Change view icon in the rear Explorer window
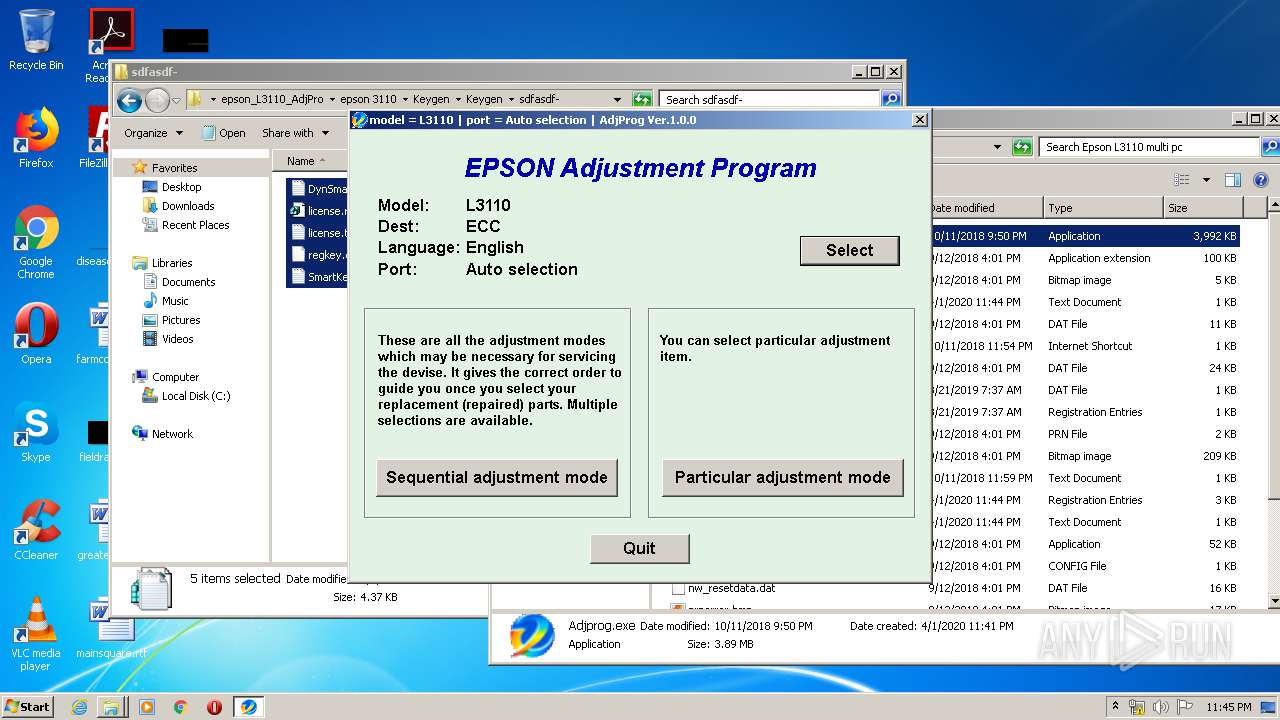Screen dimensions: 1280x720 [1182, 180]
